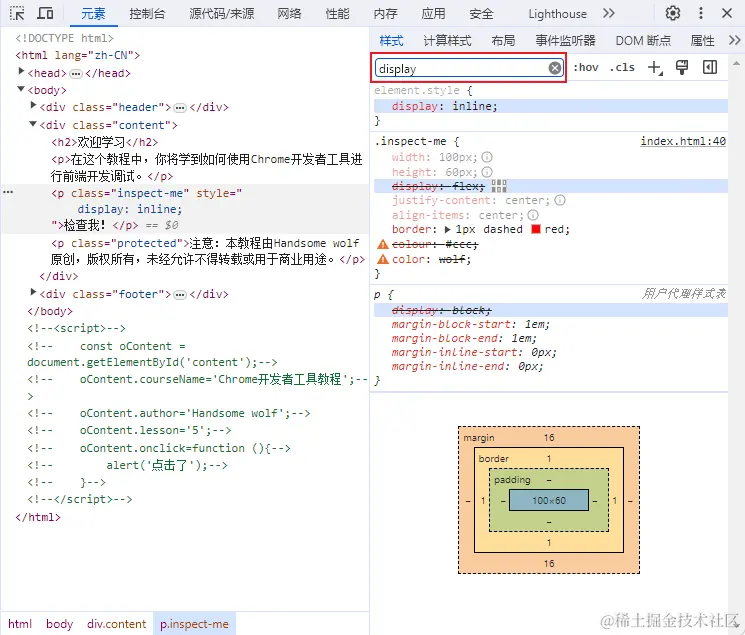The image size is (745, 635).
Task: Select the body breadcrumb
Action: (x=59, y=624)
